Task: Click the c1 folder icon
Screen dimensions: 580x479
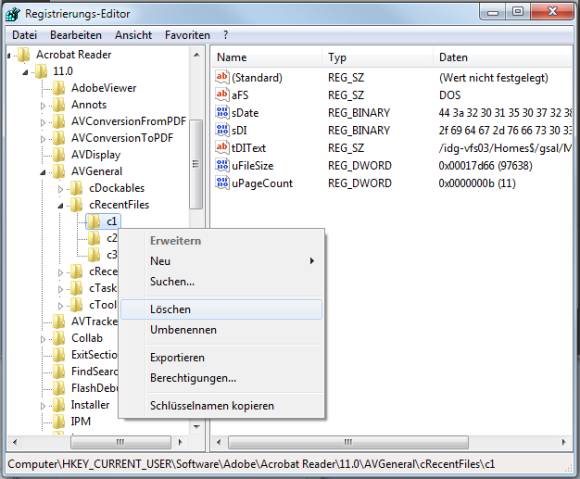Action: tap(94, 222)
